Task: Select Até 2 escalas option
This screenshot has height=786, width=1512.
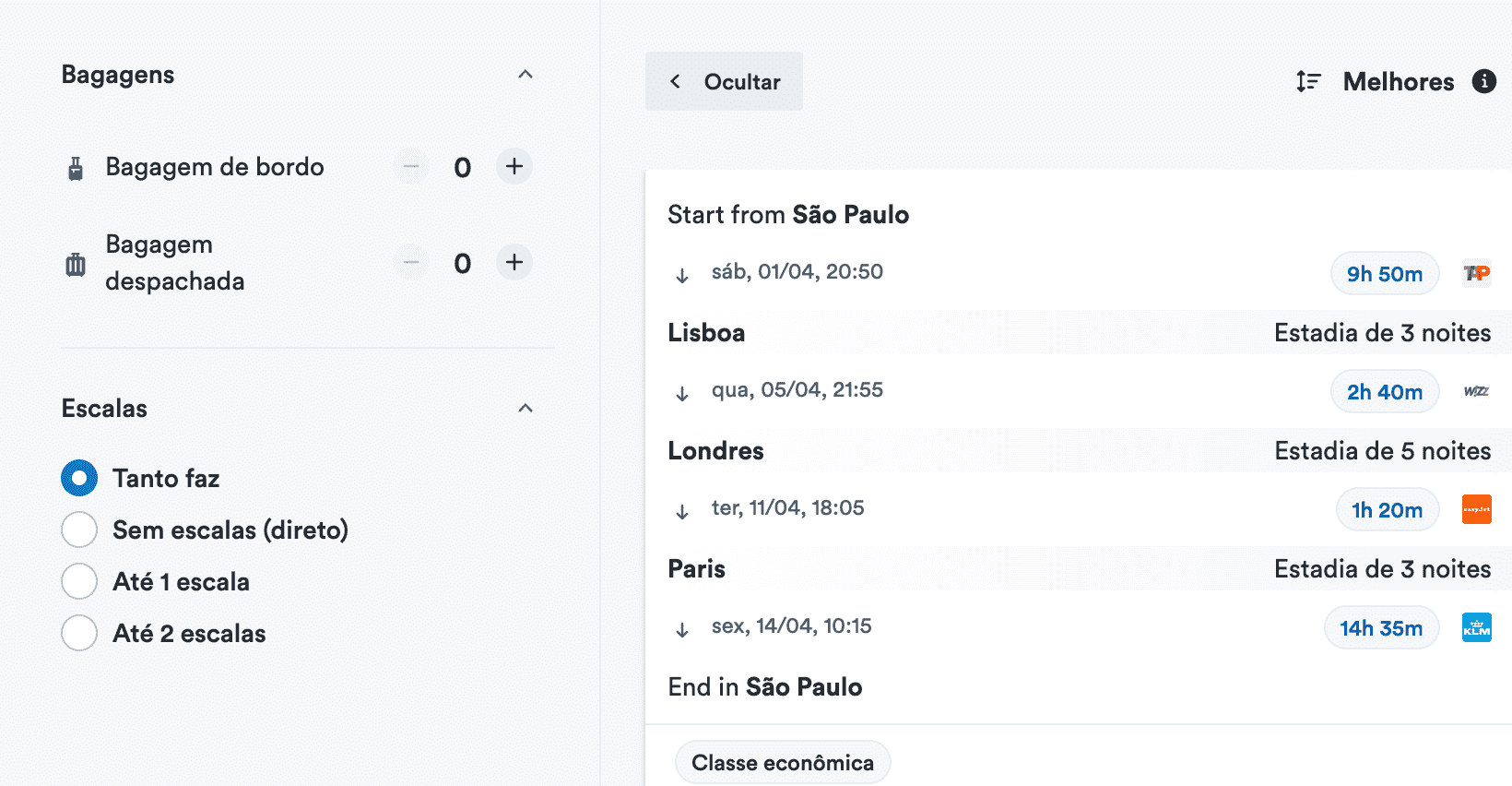Action: pos(79,633)
